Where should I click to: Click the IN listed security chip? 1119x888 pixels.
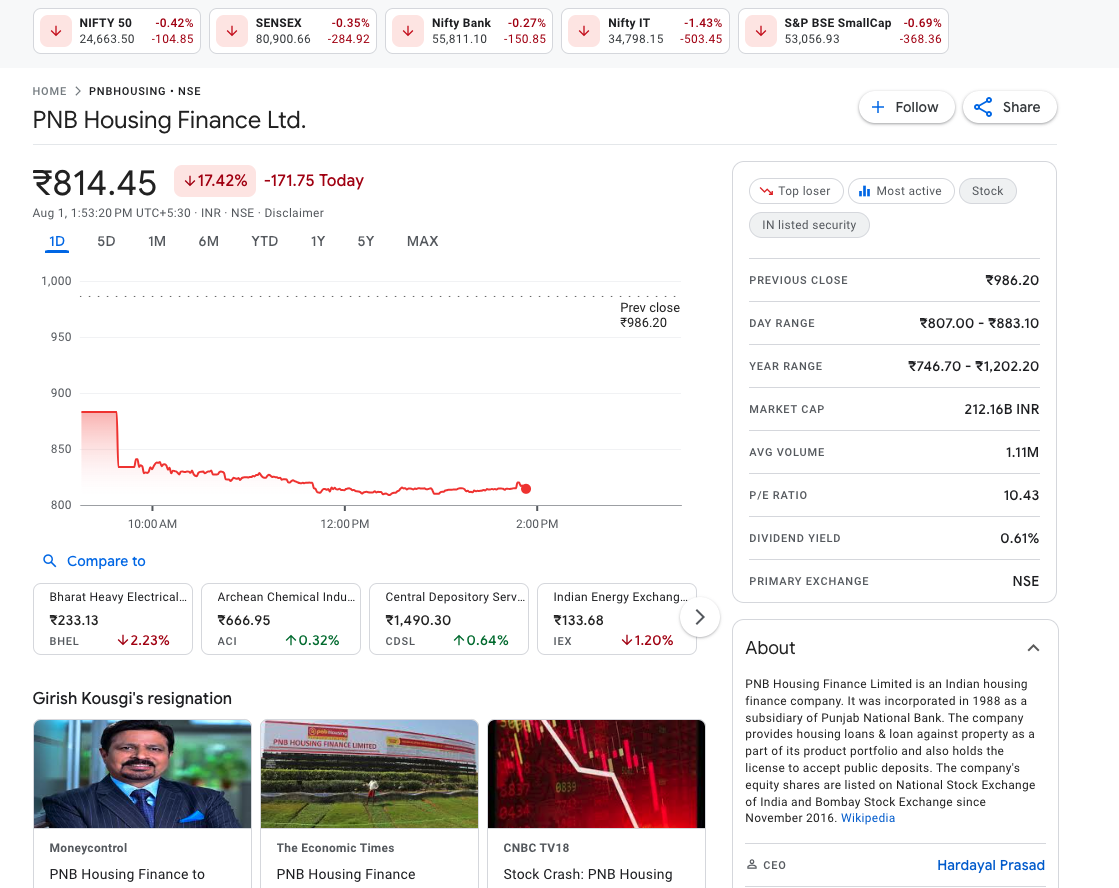coord(809,225)
